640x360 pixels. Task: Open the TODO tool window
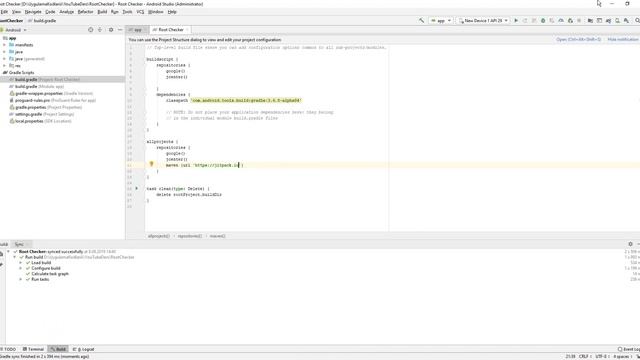pos(8,349)
